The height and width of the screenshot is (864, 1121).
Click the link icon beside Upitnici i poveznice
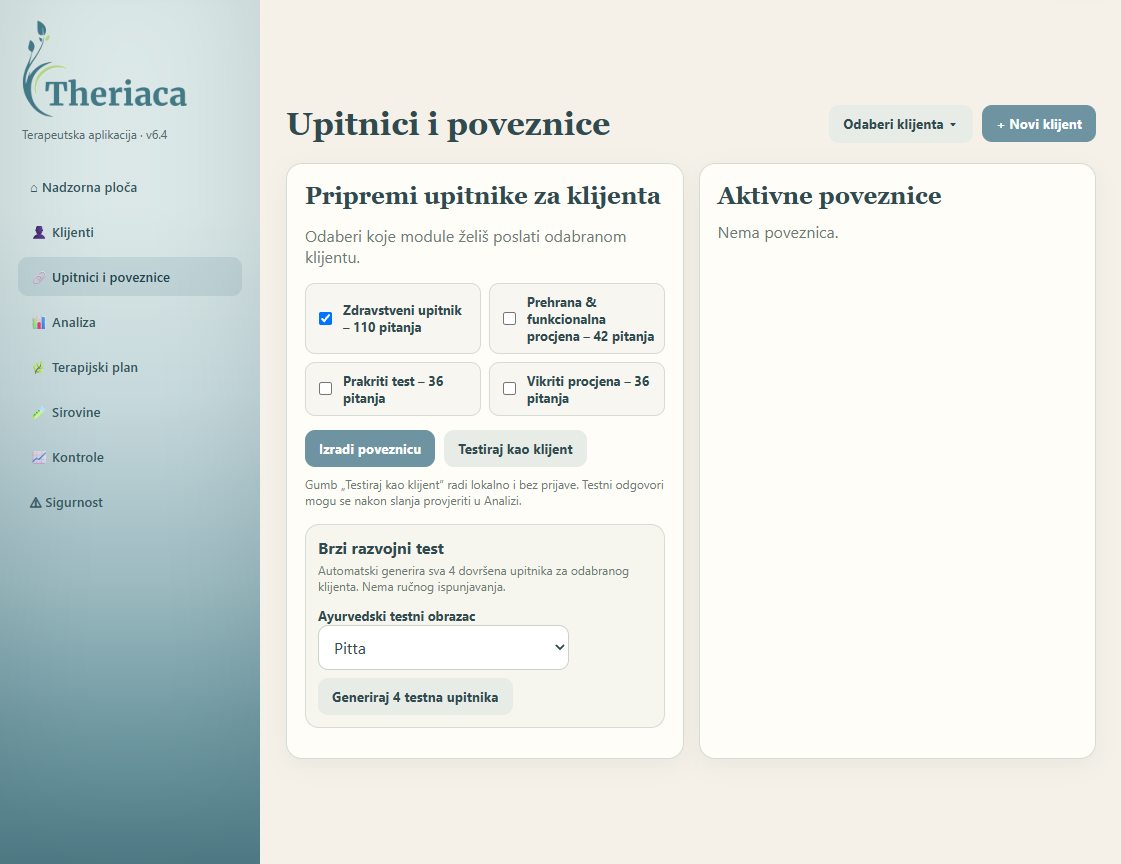coord(39,277)
